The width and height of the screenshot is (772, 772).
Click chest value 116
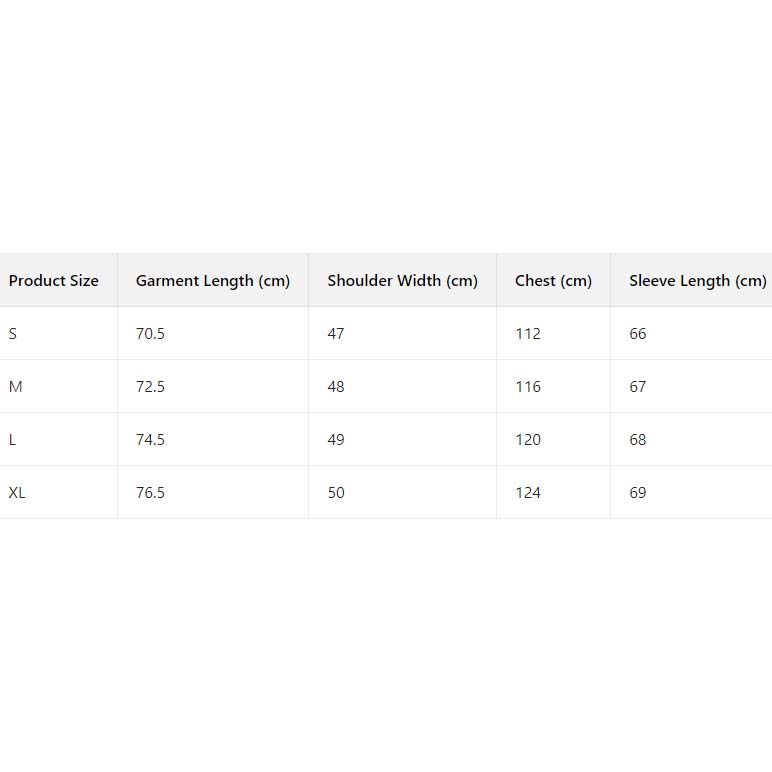(x=528, y=387)
